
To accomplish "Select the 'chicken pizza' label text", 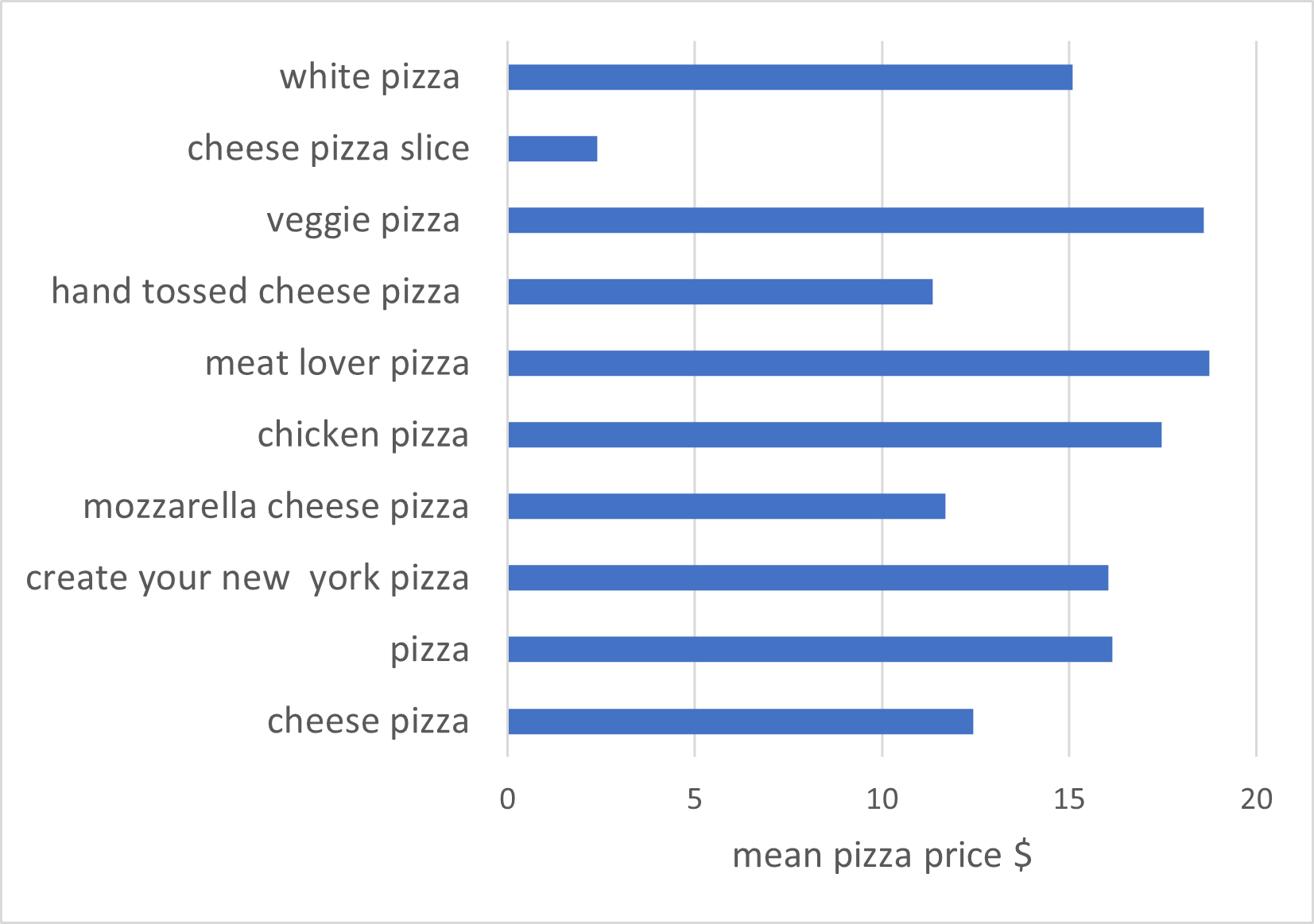I will click(363, 435).
